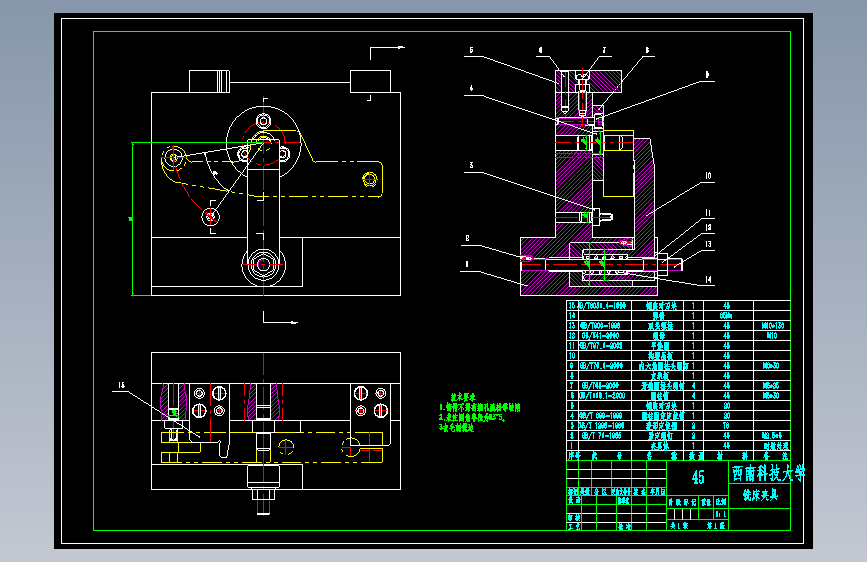The image size is (867, 562).
Task: Click the GB/T41-2000 standard cell
Action: (599, 336)
